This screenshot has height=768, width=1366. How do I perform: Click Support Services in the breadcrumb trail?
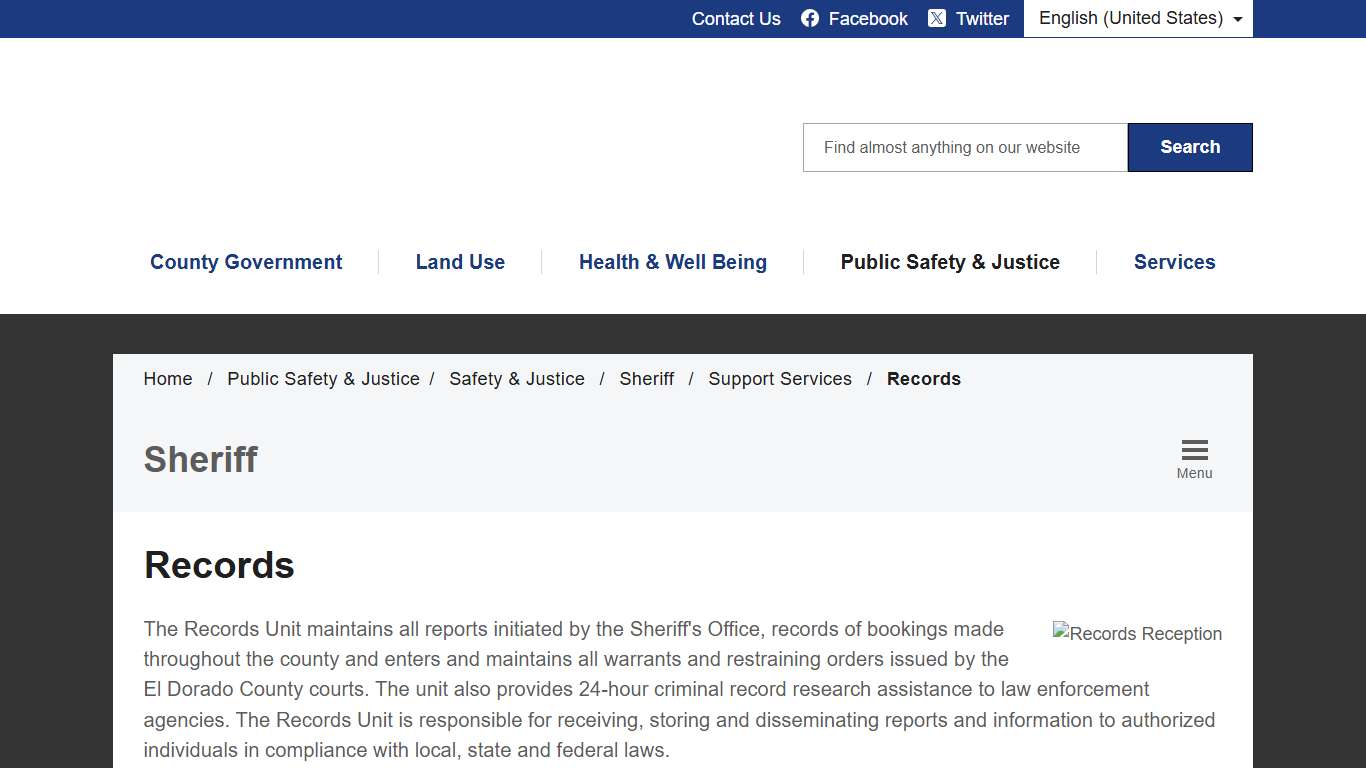tap(780, 379)
